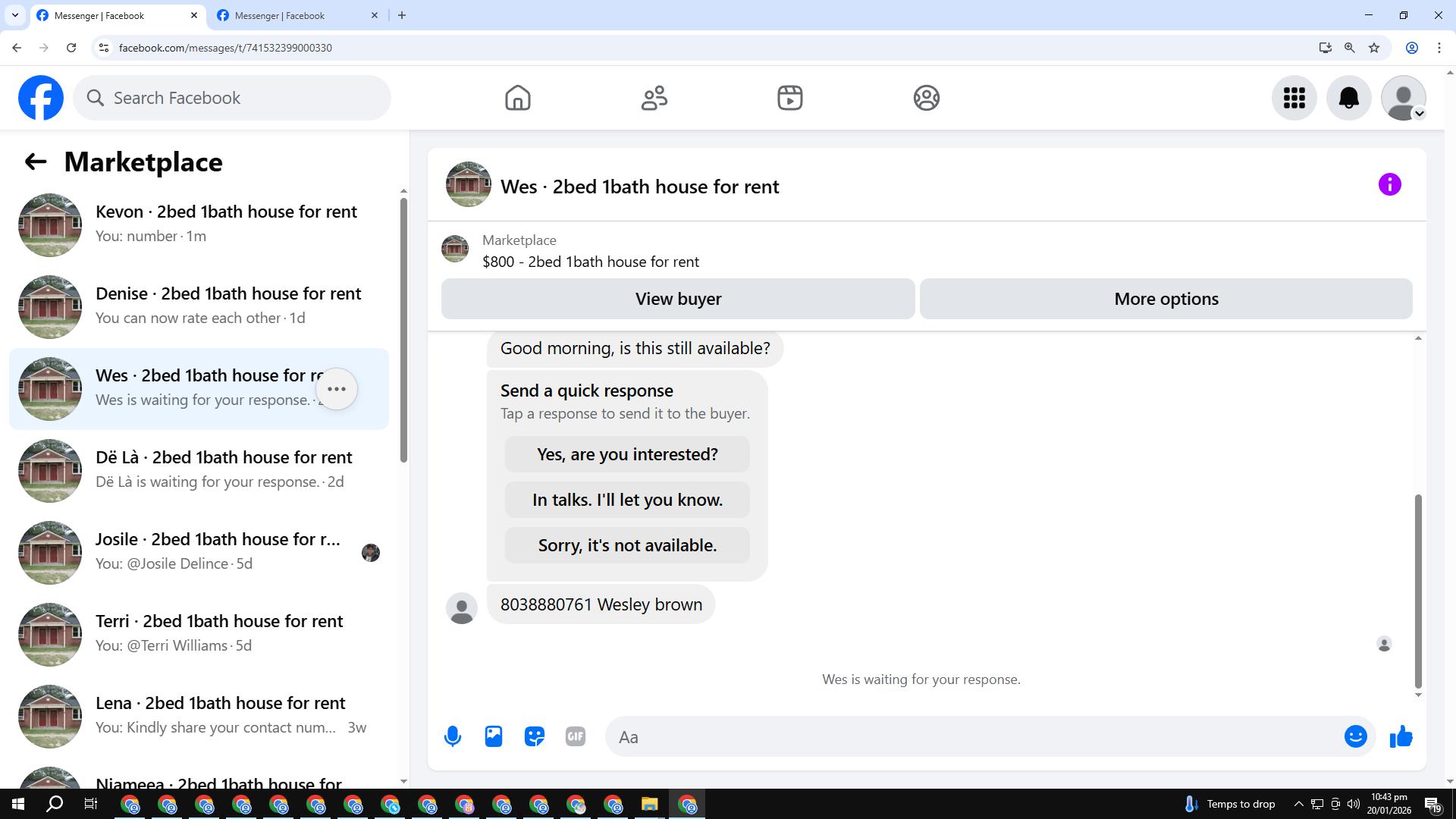Click the sender avatar beside the phone number message
This screenshot has width=1456, height=819.
click(x=462, y=608)
